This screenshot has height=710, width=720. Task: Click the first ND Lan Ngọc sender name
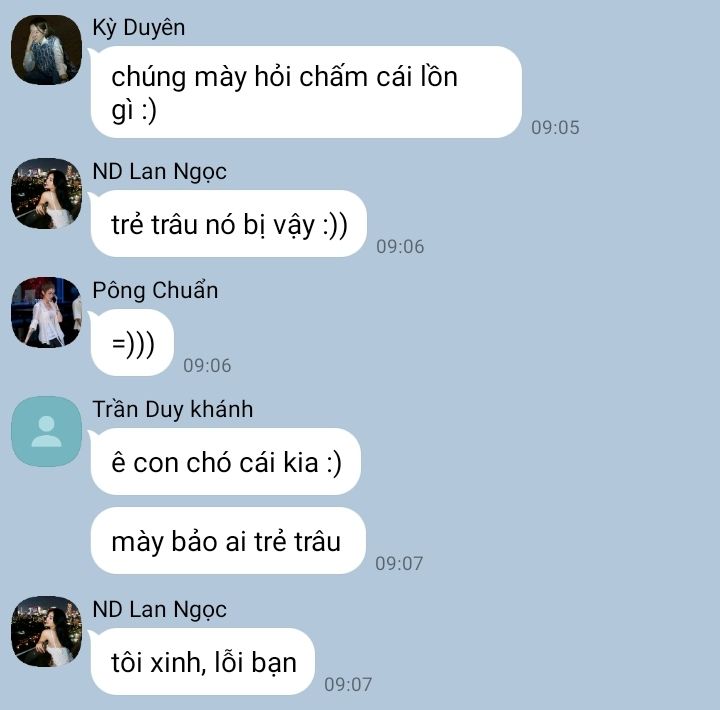coord(159,172)
